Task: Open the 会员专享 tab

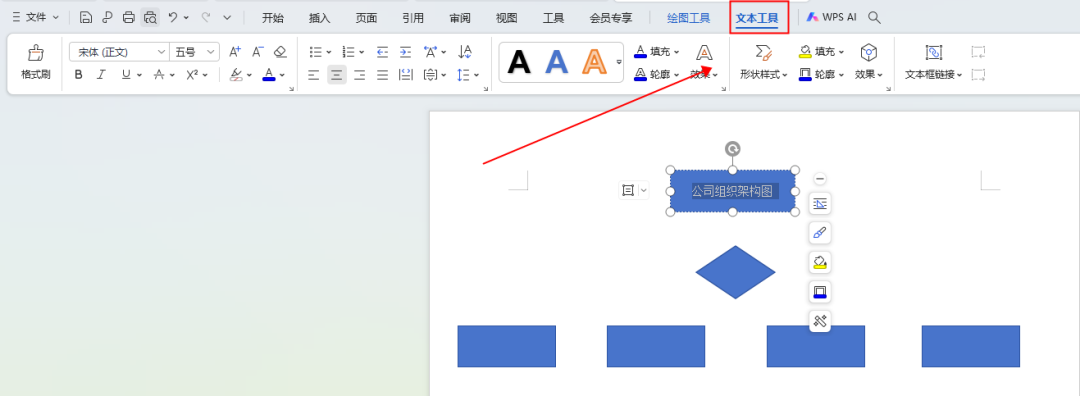Action: point(611,18)
